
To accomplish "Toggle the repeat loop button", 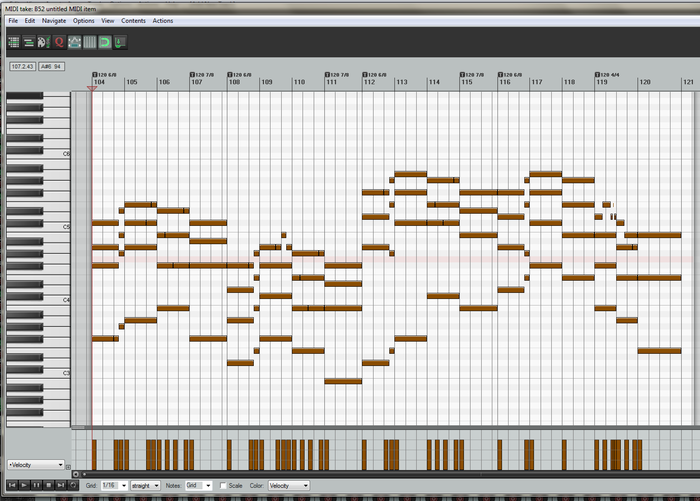I will point(74,485).
